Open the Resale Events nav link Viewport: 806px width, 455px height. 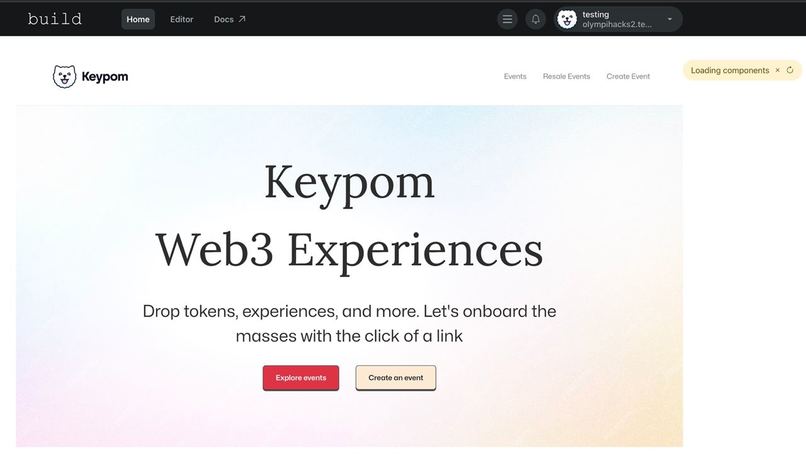tap(566, 76)
